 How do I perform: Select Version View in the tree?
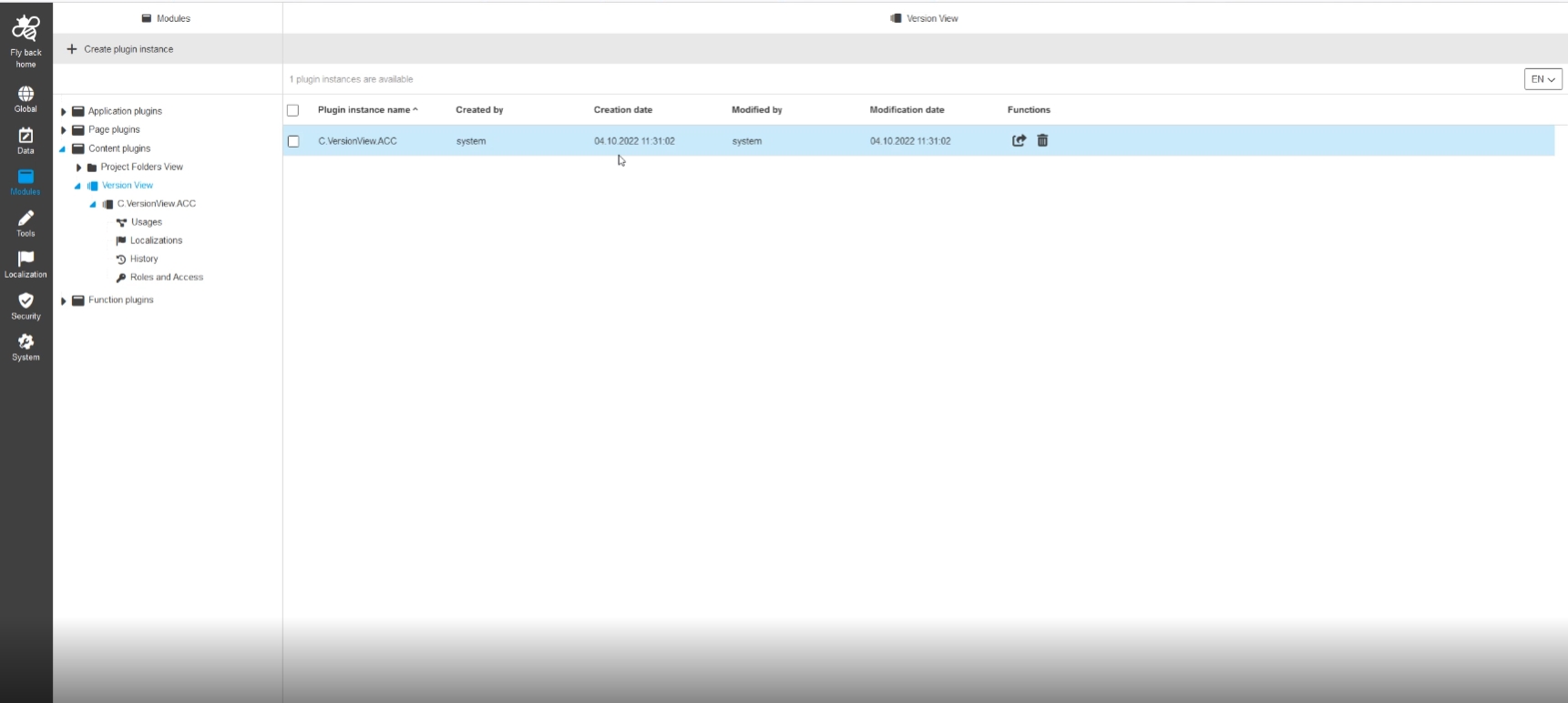(128, 186)
